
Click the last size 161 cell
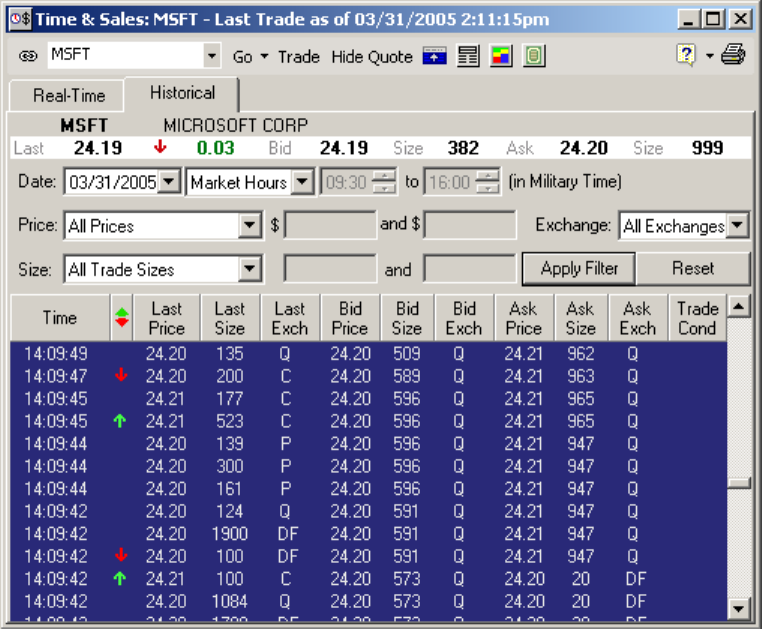230,489
